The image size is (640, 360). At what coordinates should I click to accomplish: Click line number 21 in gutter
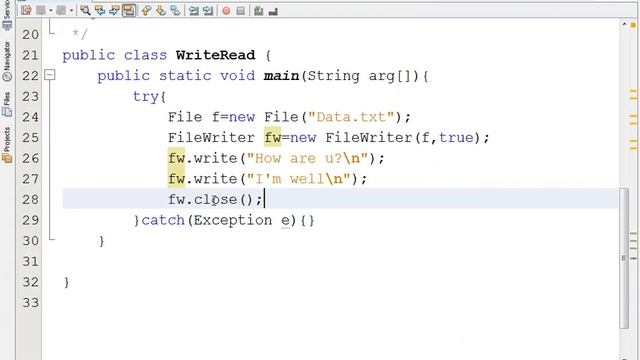[x=30, y=55]
